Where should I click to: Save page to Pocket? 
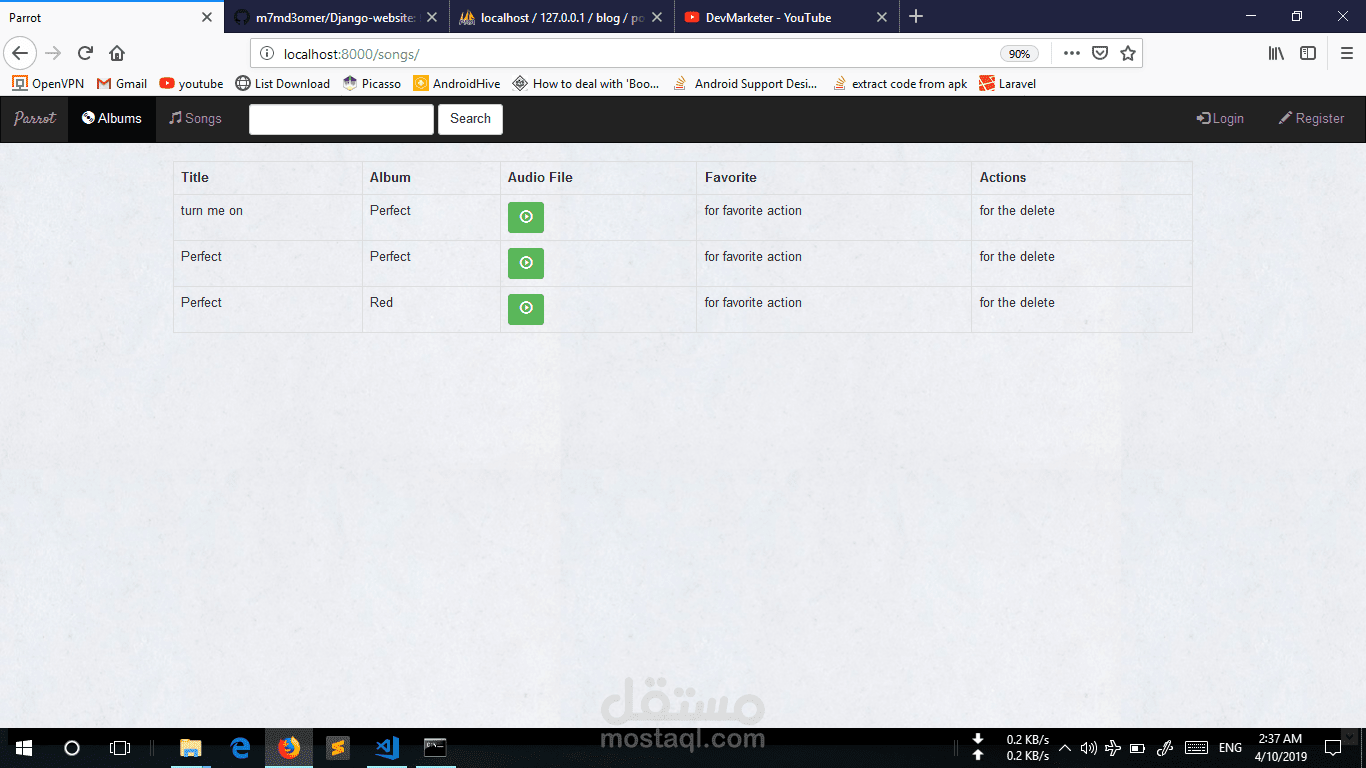(x=1100, y=54)
